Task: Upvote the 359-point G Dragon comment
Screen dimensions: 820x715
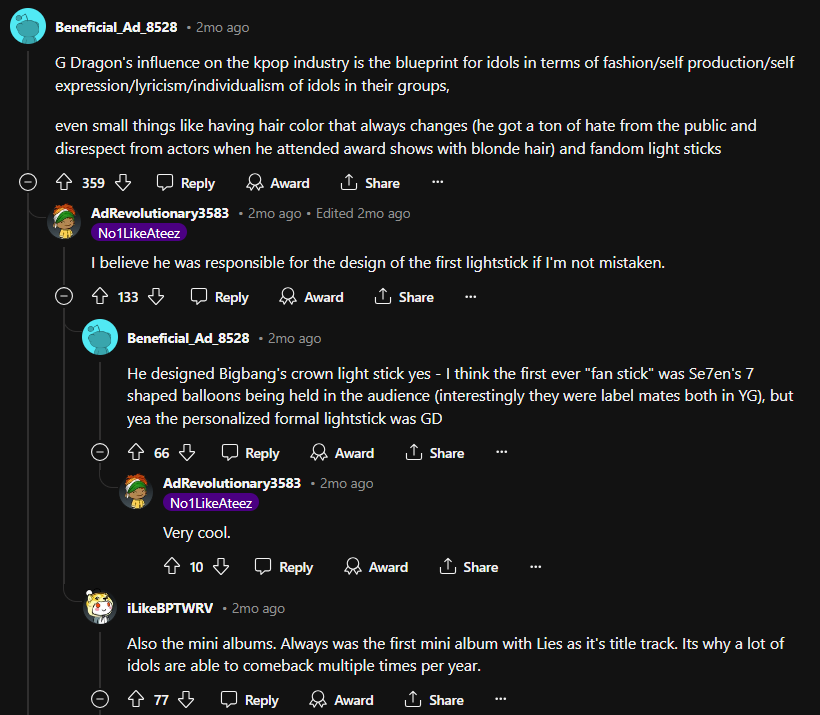Action: click(x=64, y=183)
